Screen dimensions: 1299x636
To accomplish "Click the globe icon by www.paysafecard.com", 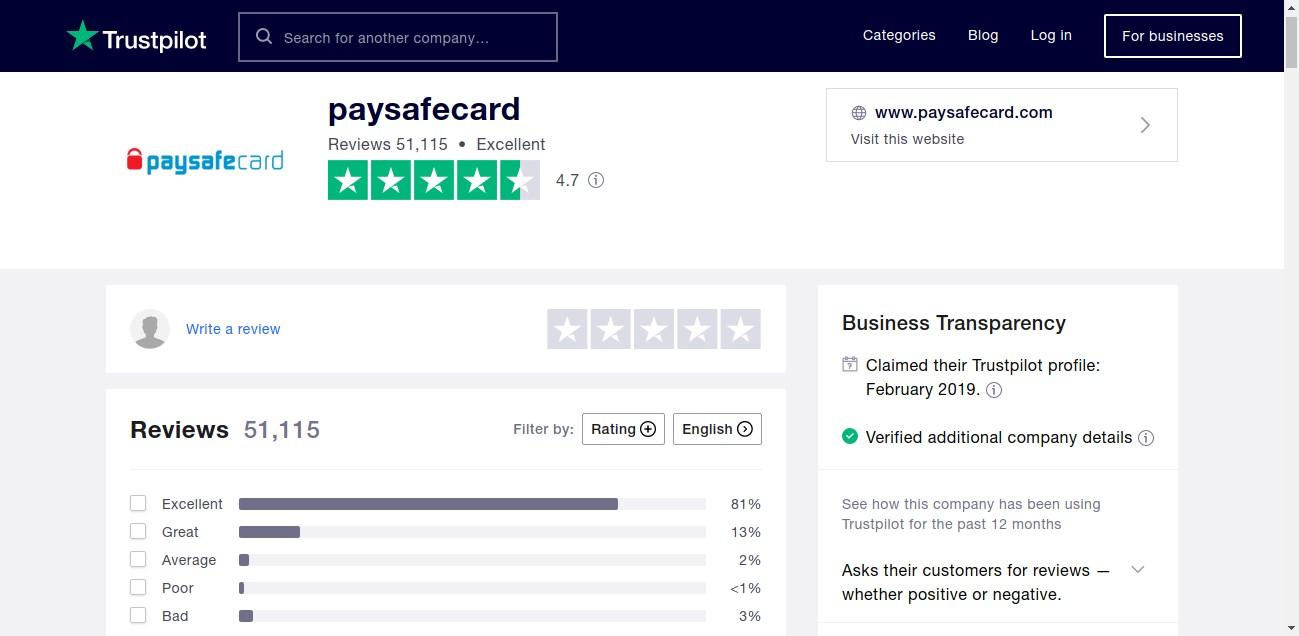I will click(x=858, y=113).
